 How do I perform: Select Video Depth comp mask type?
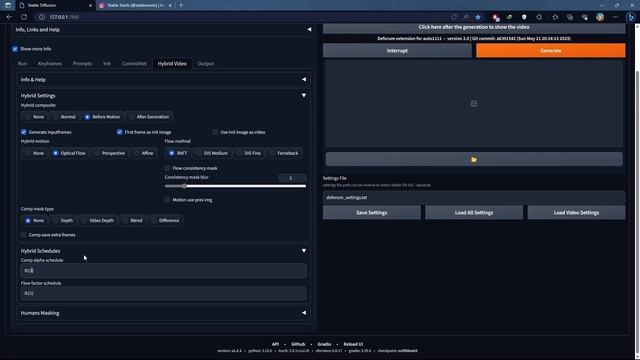[98, 220]
